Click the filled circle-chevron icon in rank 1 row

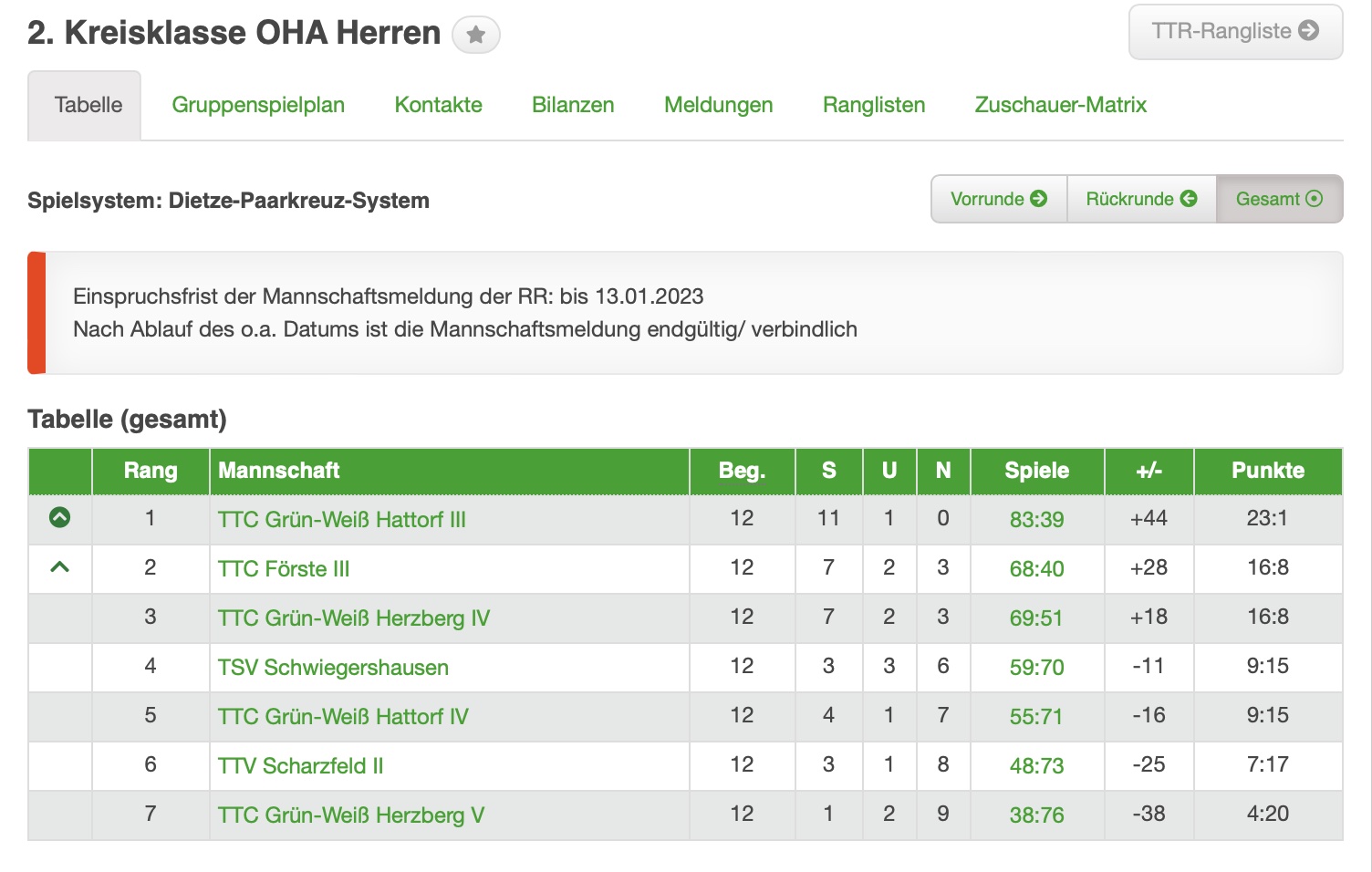tap(60, 518)
